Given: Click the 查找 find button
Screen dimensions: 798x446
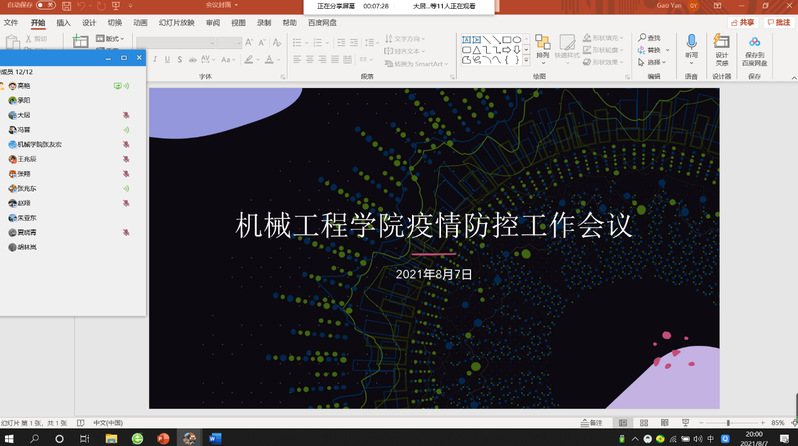Looking at the screenshot, I should [652, 38].
